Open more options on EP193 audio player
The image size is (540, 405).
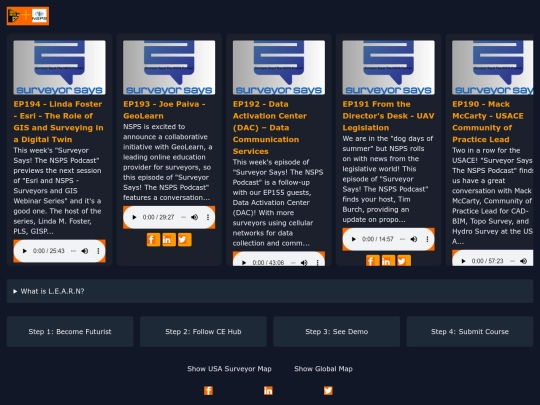pos(208,217)
